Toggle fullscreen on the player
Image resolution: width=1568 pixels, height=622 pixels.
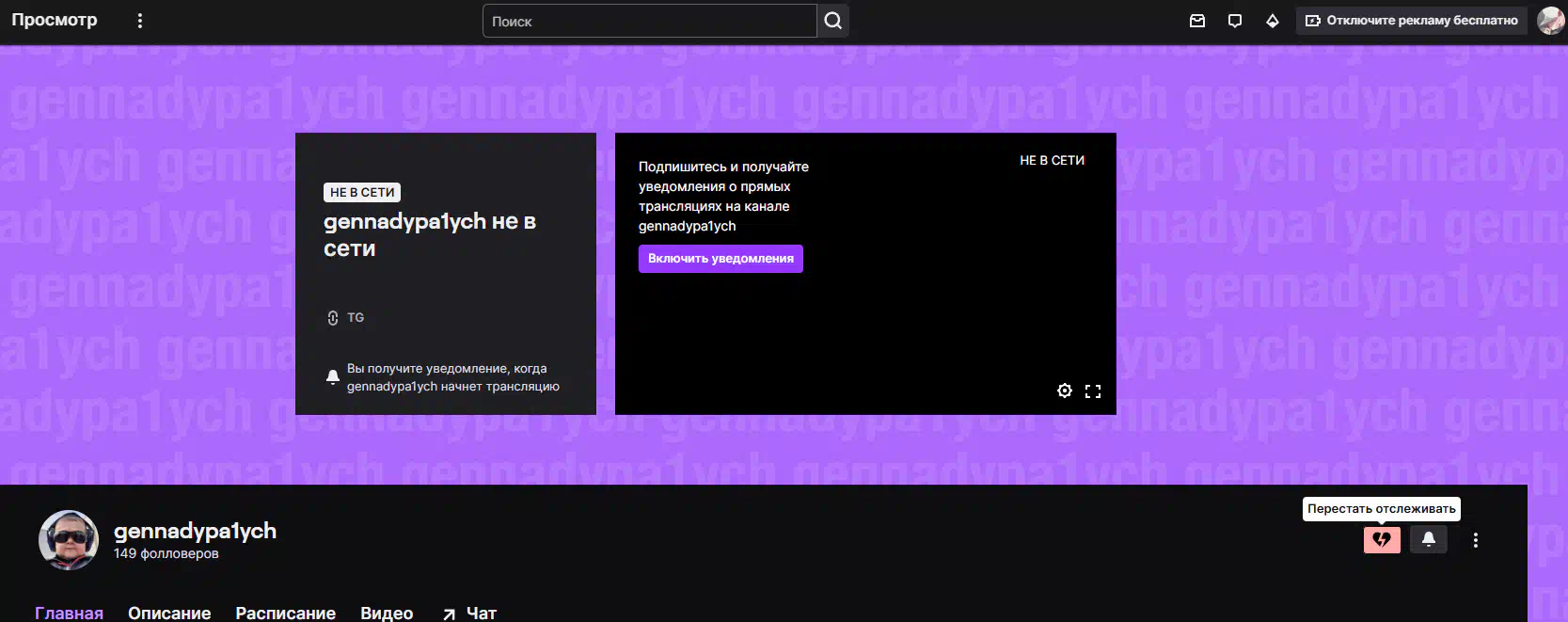click(1093, 391)
